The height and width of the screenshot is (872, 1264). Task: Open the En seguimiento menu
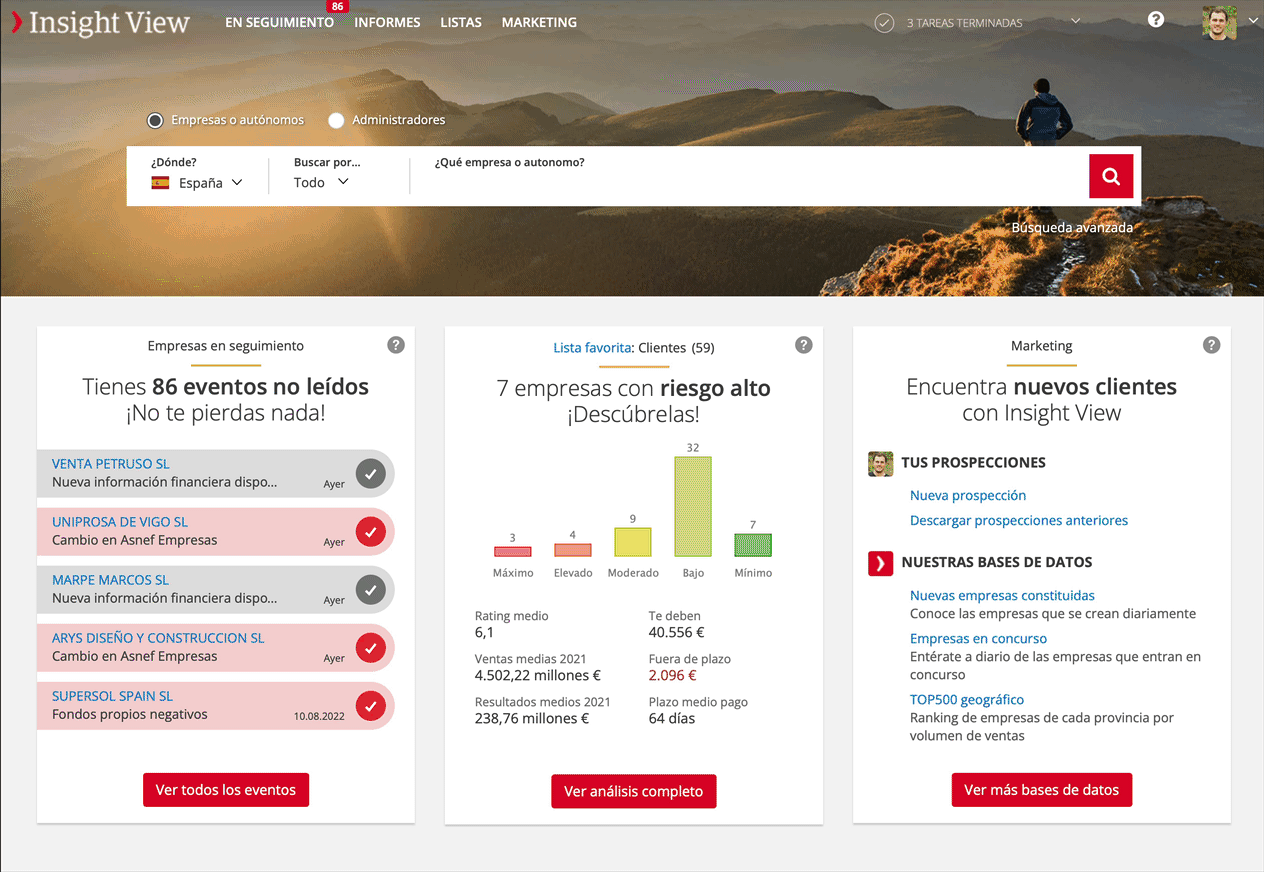279,22
